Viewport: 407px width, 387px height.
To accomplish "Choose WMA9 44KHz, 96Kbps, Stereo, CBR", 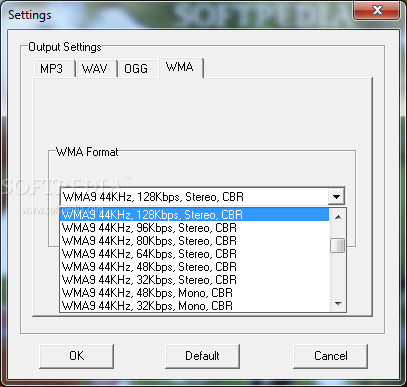I will point(195,228).
